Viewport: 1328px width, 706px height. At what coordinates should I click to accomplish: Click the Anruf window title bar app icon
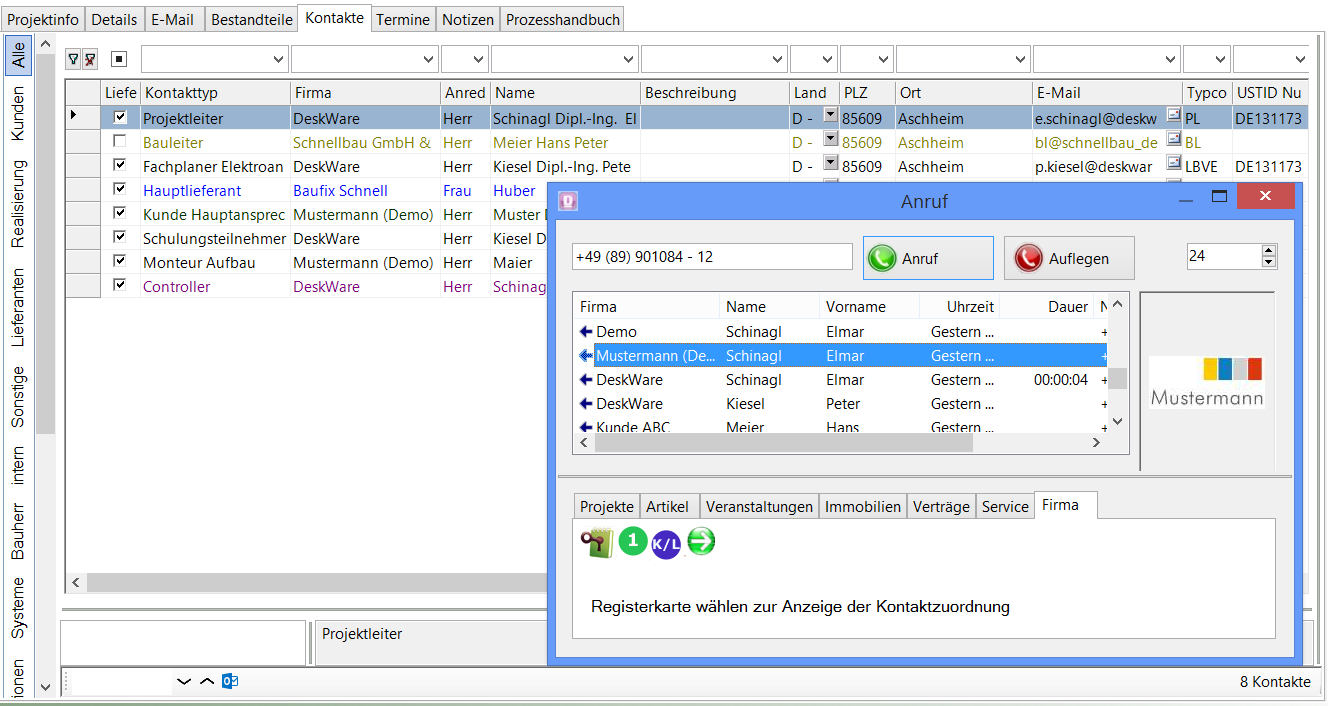pyautogui.click(x=568, y=201)
